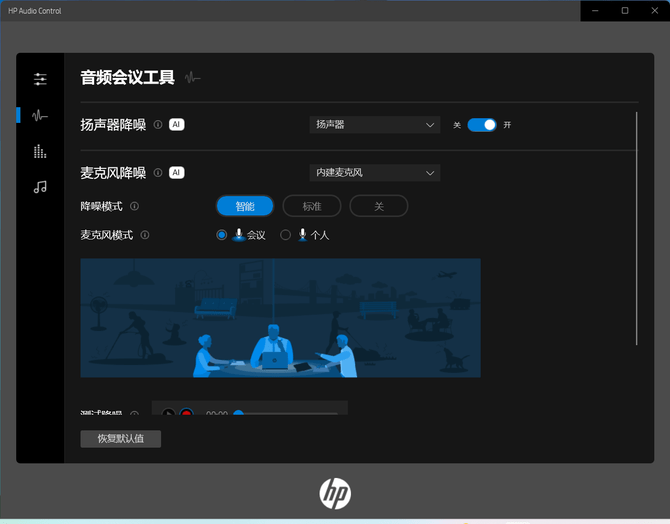Choose the 标准 noise reduction mode
The width and height of the screenshot is (670, 524).
(312, 206)
